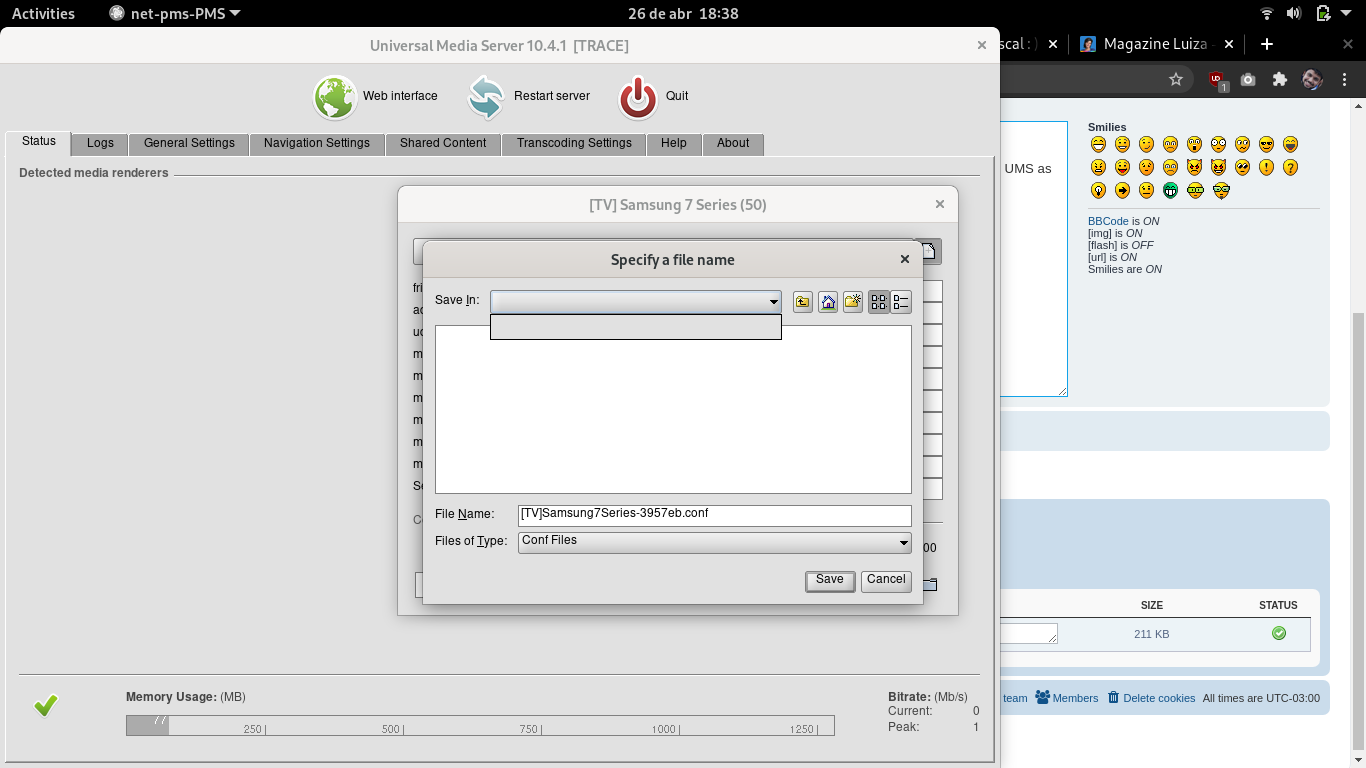Click the Wi-Fi icon in the top bar
1366x768 pixels.
pyautogui.click(x=1267, y=14)
